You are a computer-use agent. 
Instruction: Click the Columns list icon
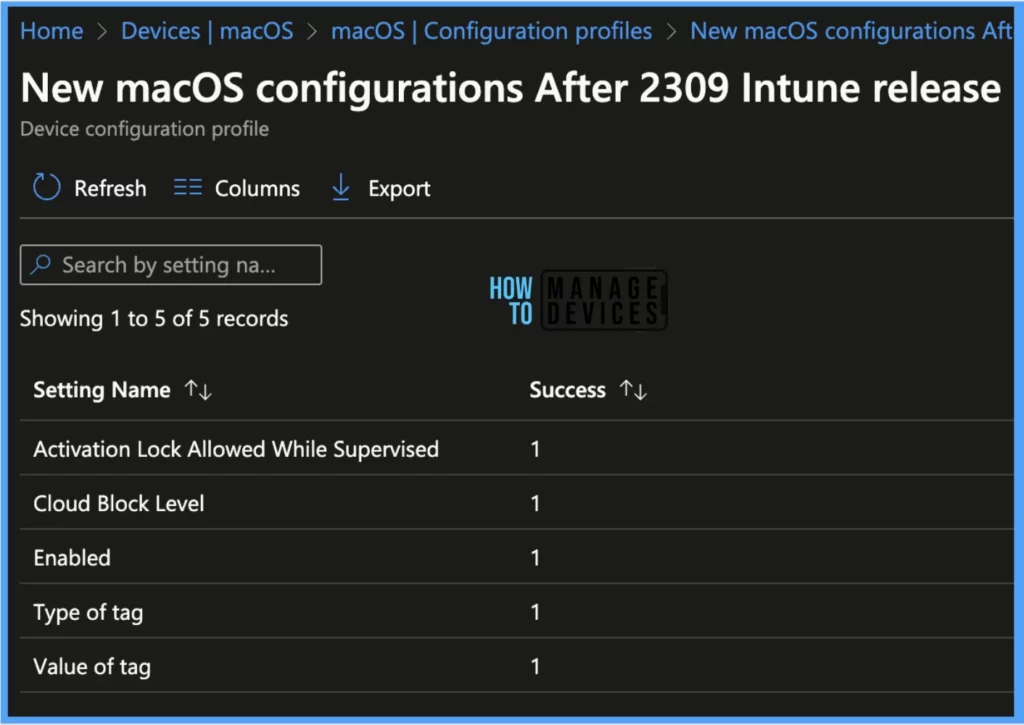(x=188, y=188)
